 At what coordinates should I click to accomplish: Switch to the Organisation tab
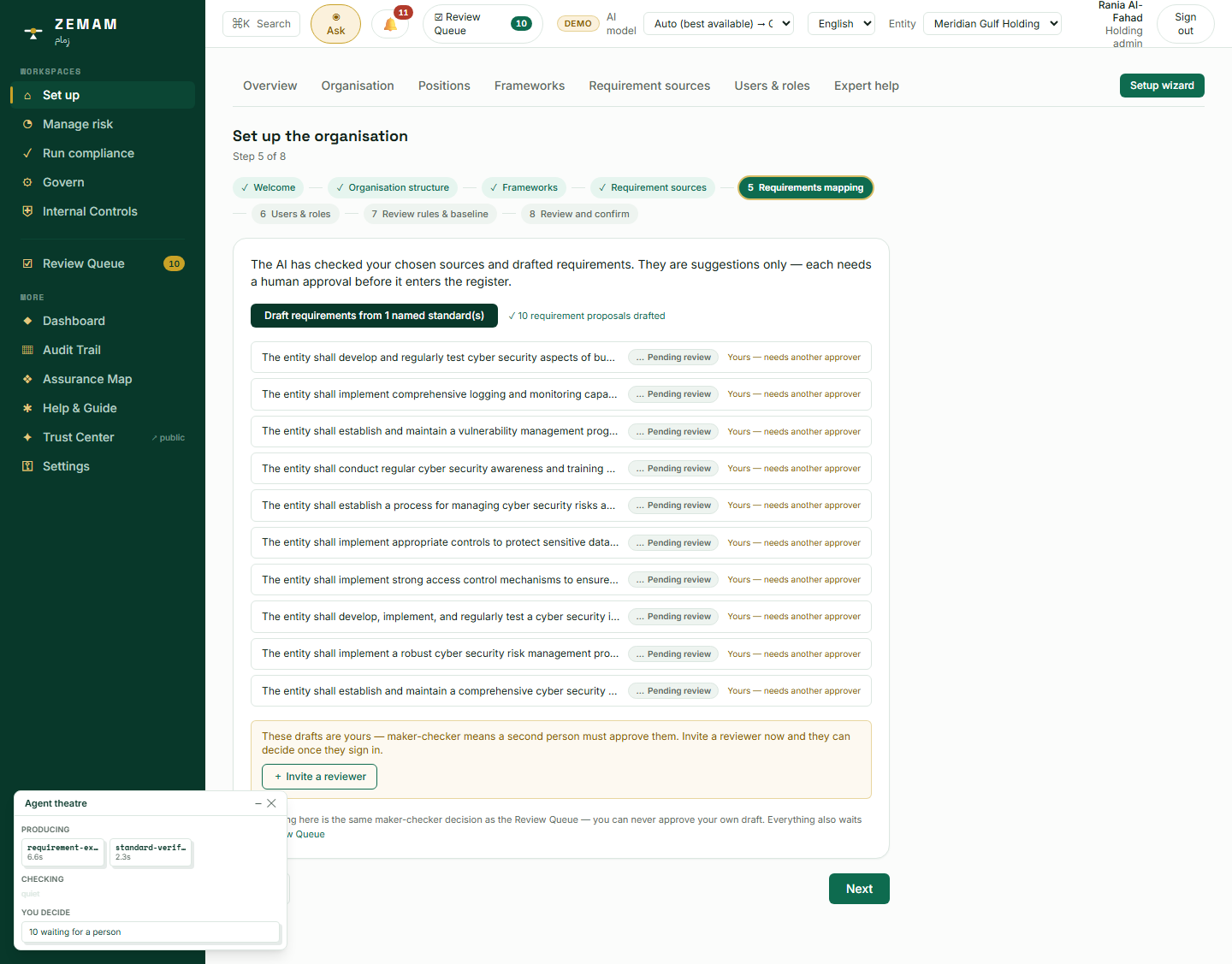coord(358,86)
